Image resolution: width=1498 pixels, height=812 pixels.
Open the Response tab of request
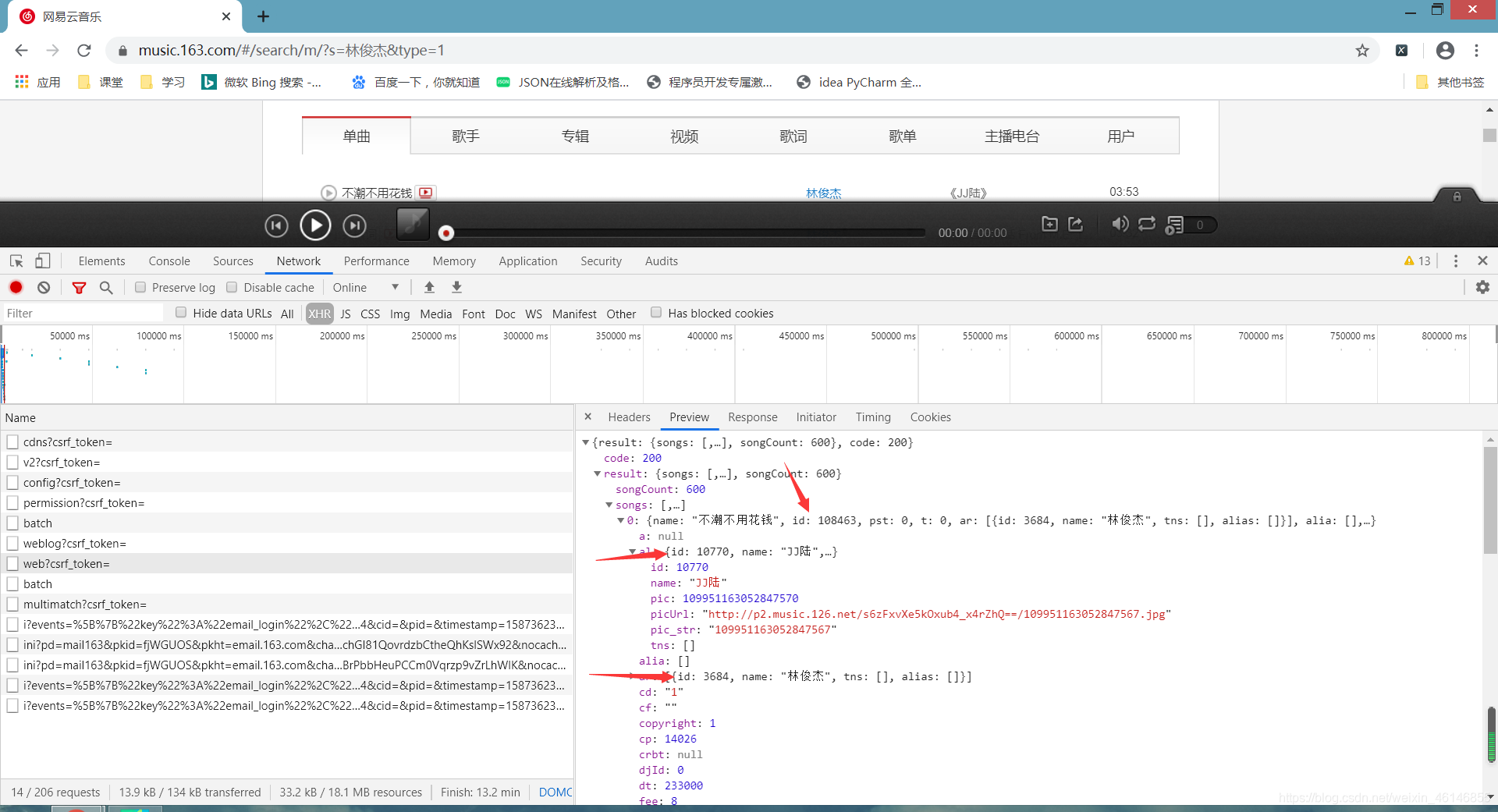(x=752, y=417)
